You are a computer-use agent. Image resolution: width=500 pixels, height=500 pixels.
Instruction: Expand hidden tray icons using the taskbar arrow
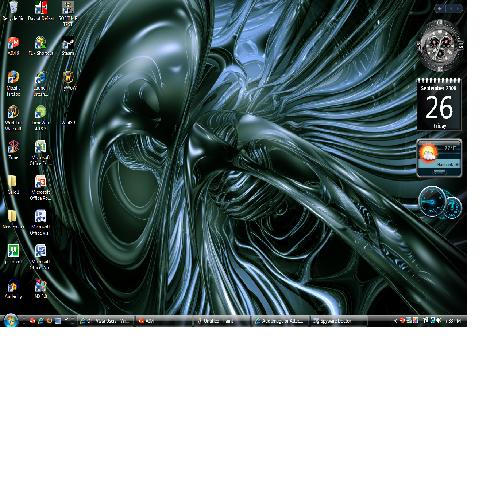coord(395,321)
